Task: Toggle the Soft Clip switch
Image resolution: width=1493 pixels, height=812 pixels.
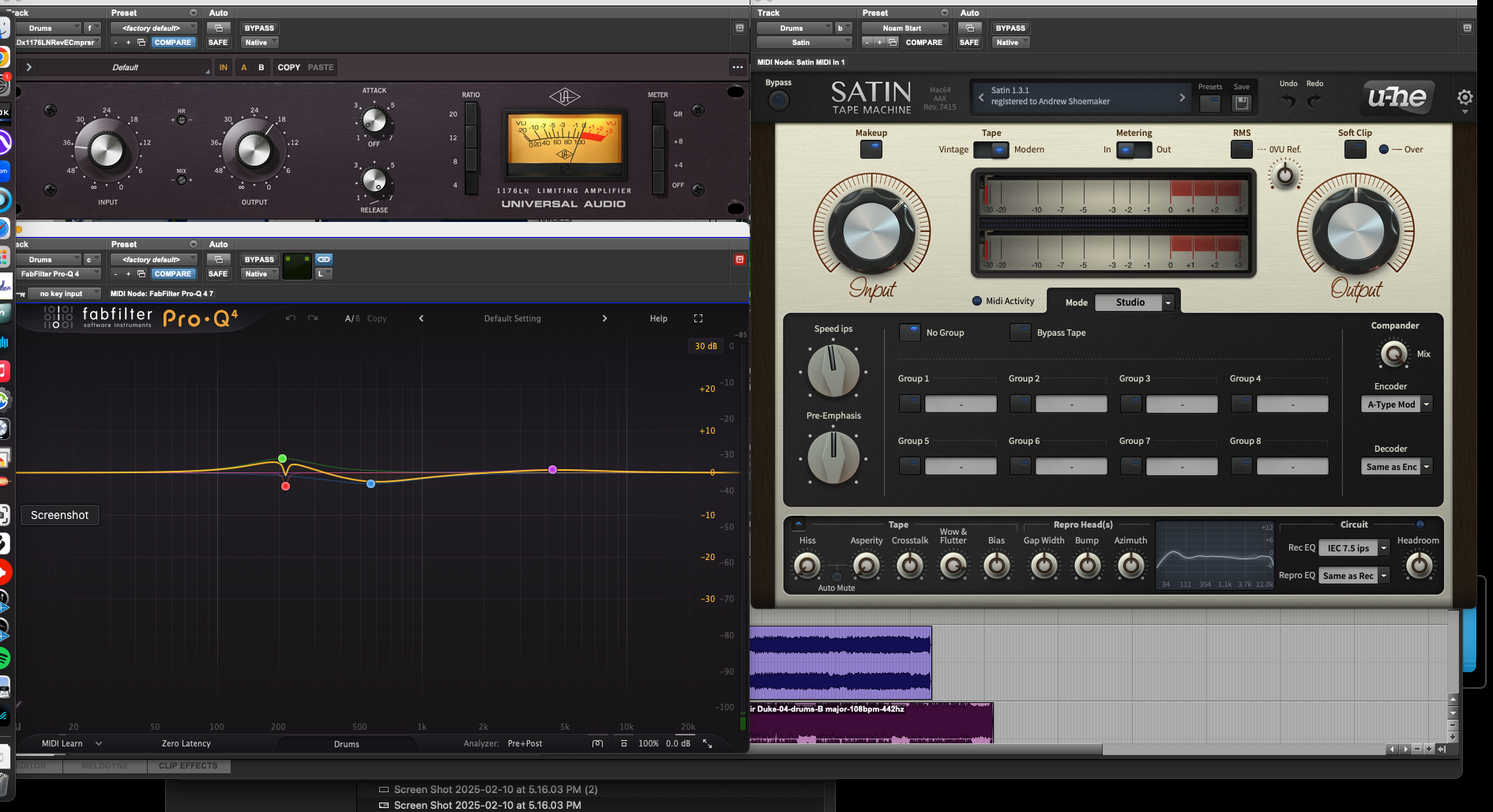Action: 1355,148
